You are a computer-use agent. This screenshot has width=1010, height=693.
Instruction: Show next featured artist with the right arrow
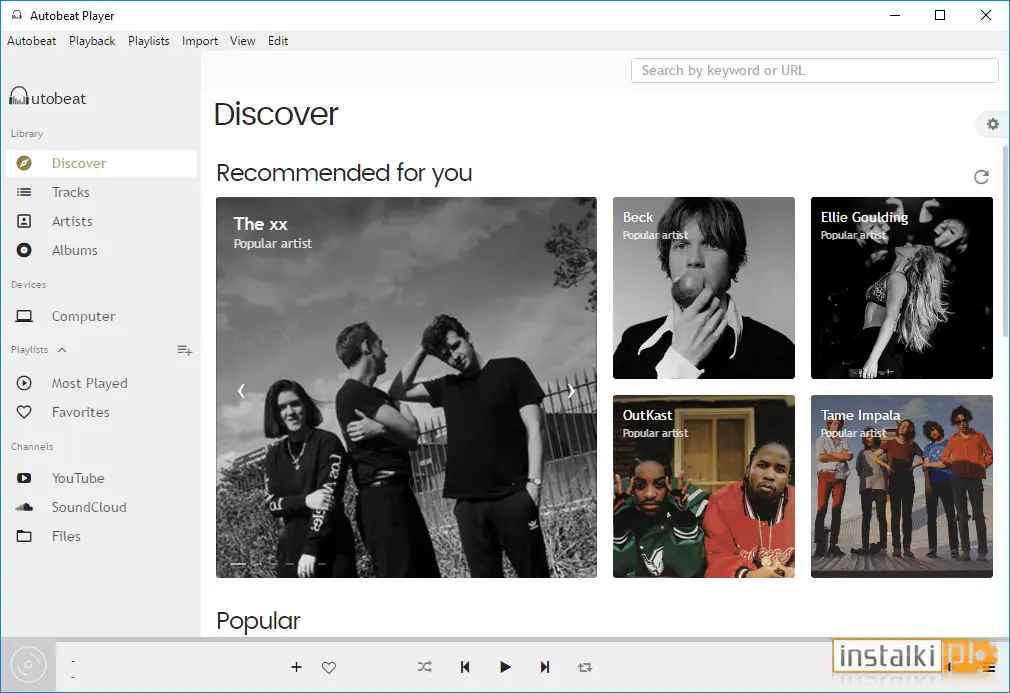tap(571, 390)
